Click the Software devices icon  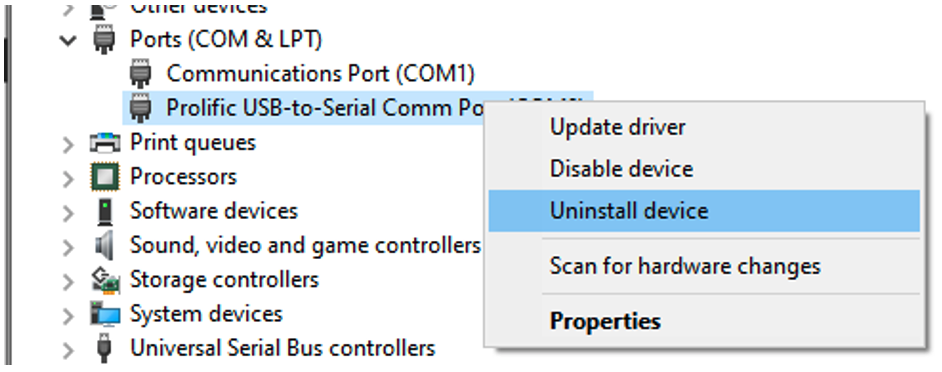point(105,212)
